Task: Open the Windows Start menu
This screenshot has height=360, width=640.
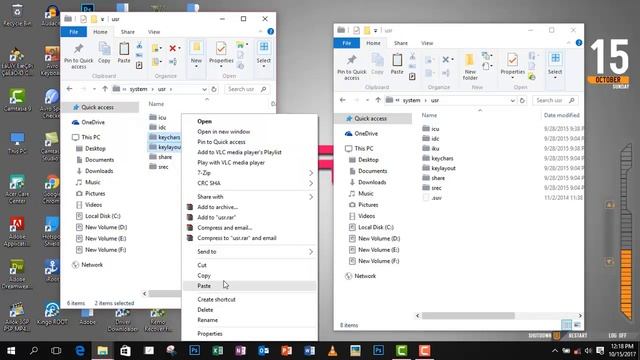Action: pos(11,351)
